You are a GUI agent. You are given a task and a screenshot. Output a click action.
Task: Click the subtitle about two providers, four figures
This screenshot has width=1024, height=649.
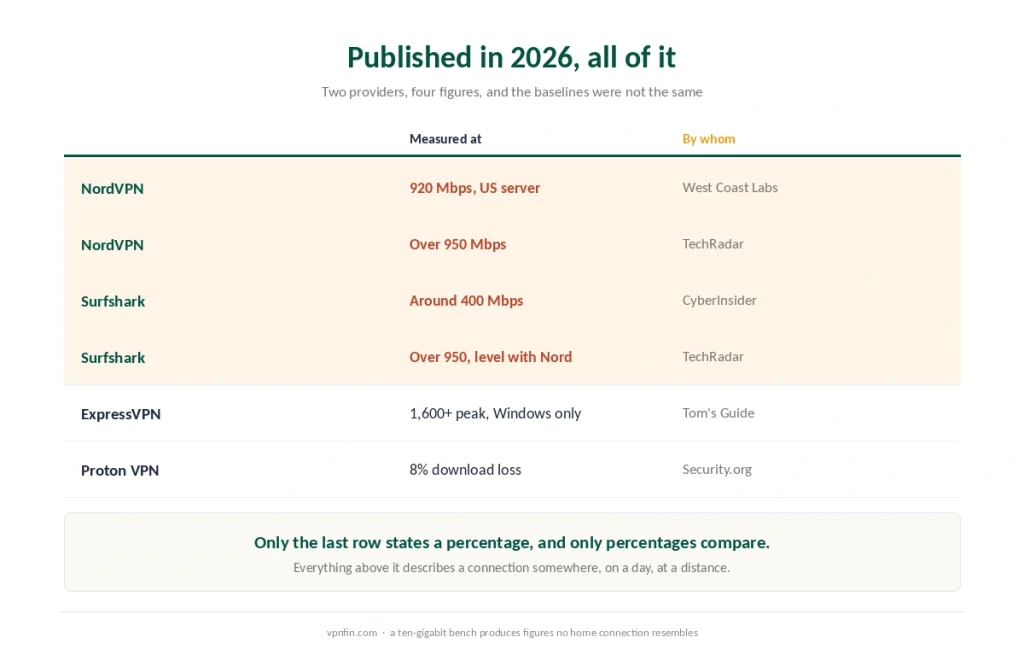pos(511,92)
